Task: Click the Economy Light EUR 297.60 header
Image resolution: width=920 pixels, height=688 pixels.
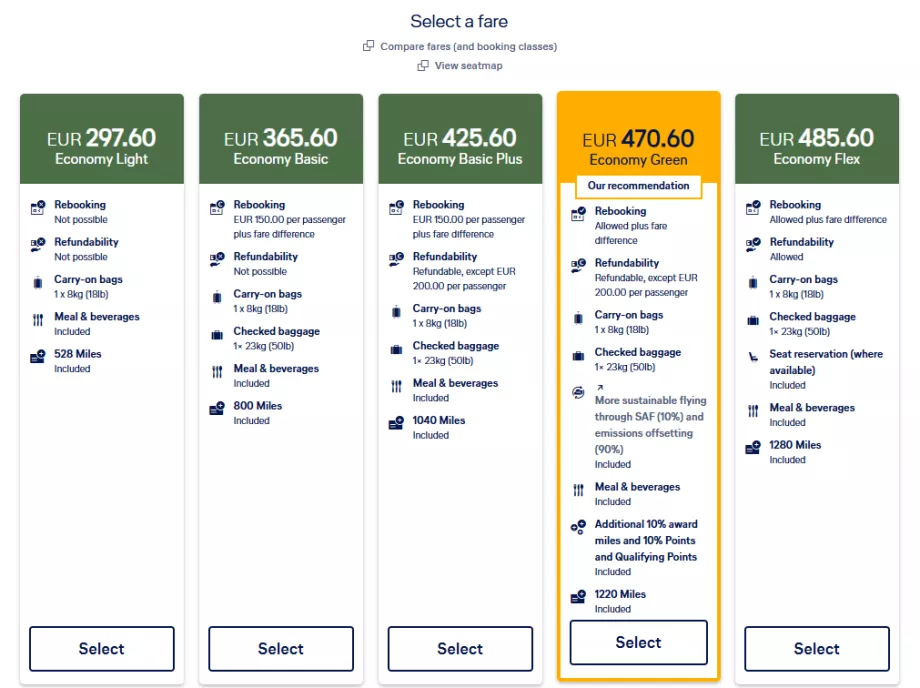Action: tap(102, 146)
